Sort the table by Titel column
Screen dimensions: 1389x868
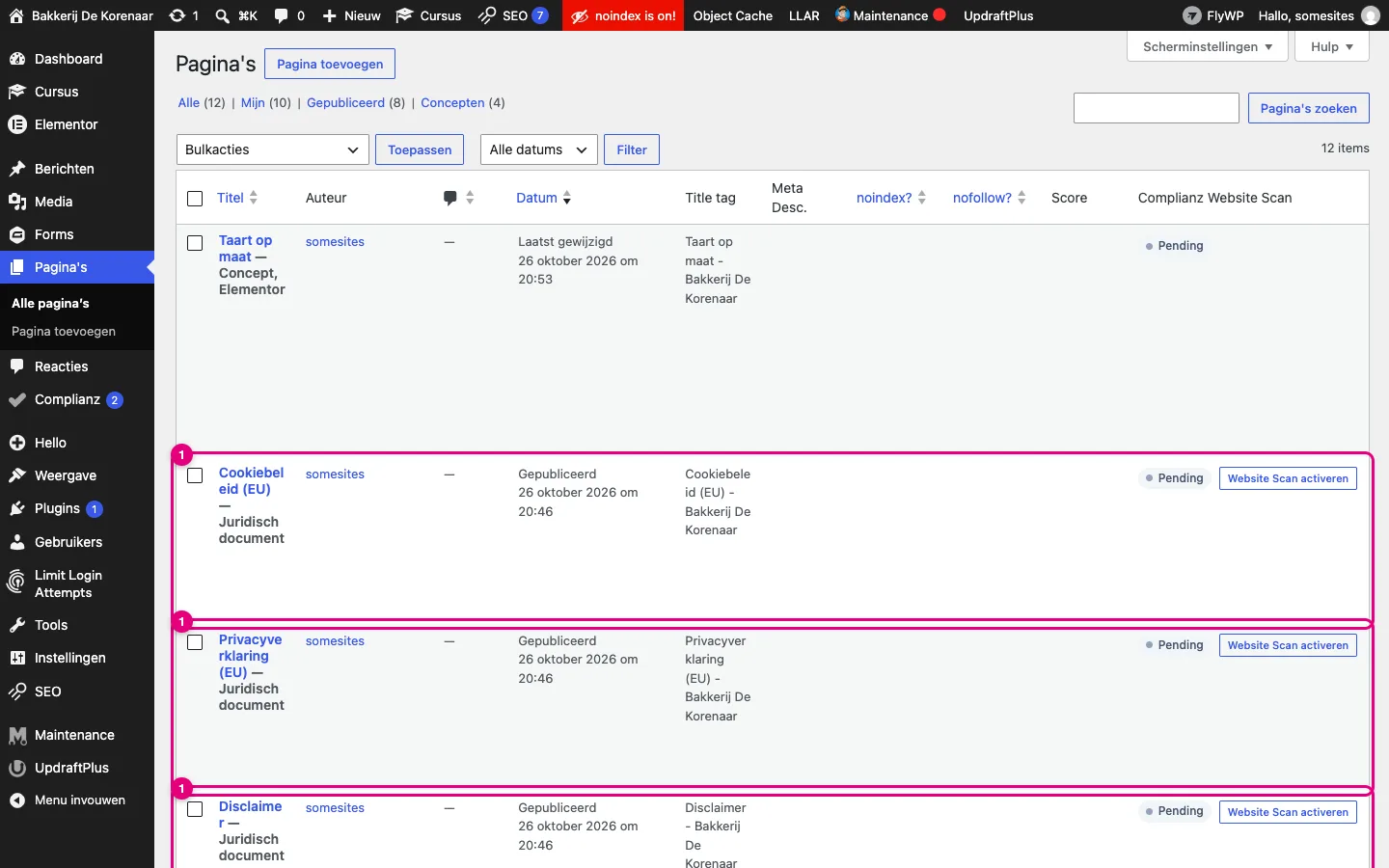pos(237,198)
